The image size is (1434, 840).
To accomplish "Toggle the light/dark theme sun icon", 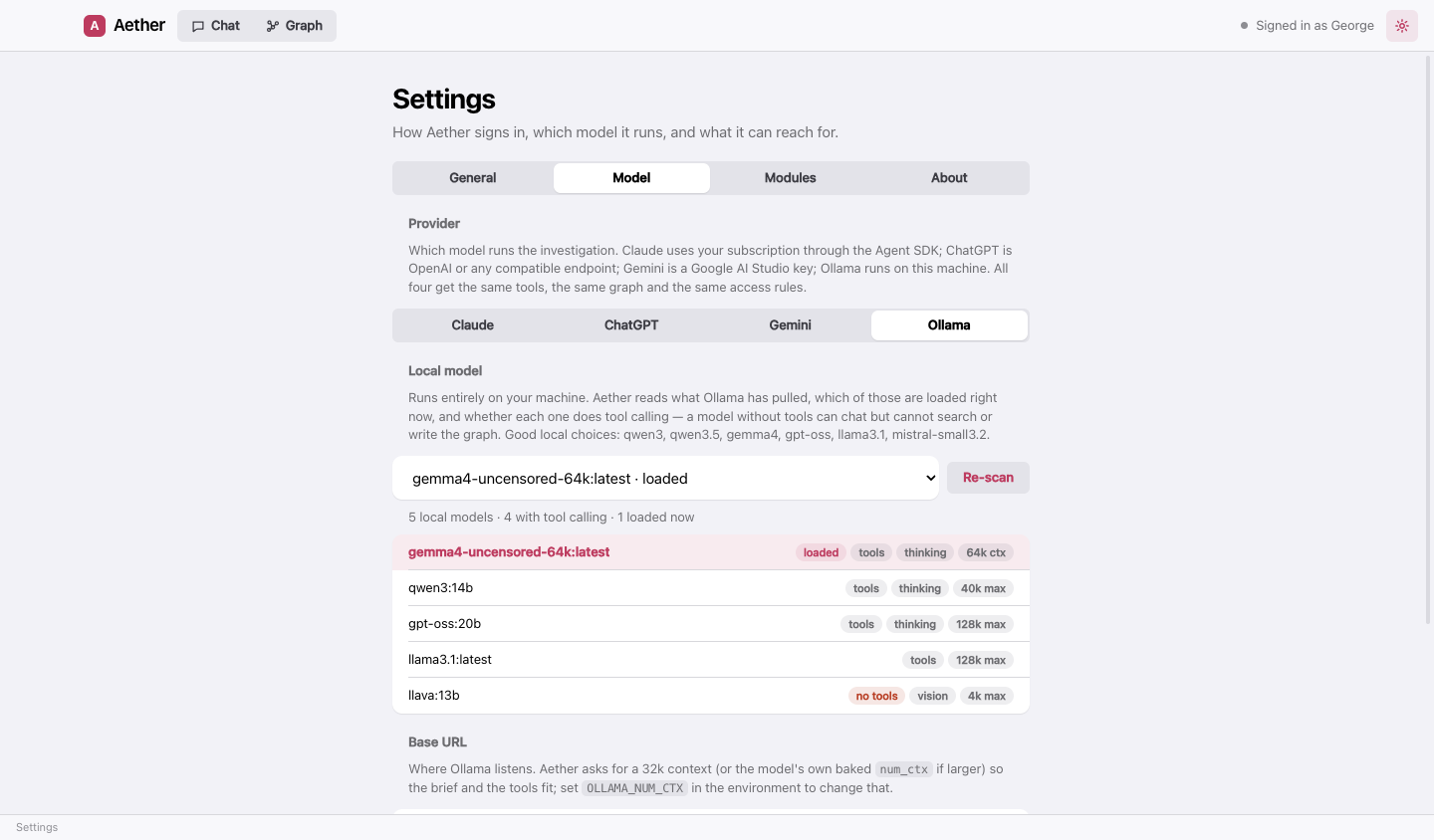I will 1402,26.
